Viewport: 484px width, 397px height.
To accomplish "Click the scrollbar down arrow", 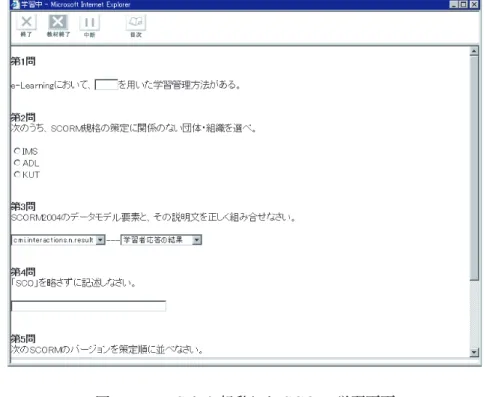I will tap(474, 352).
